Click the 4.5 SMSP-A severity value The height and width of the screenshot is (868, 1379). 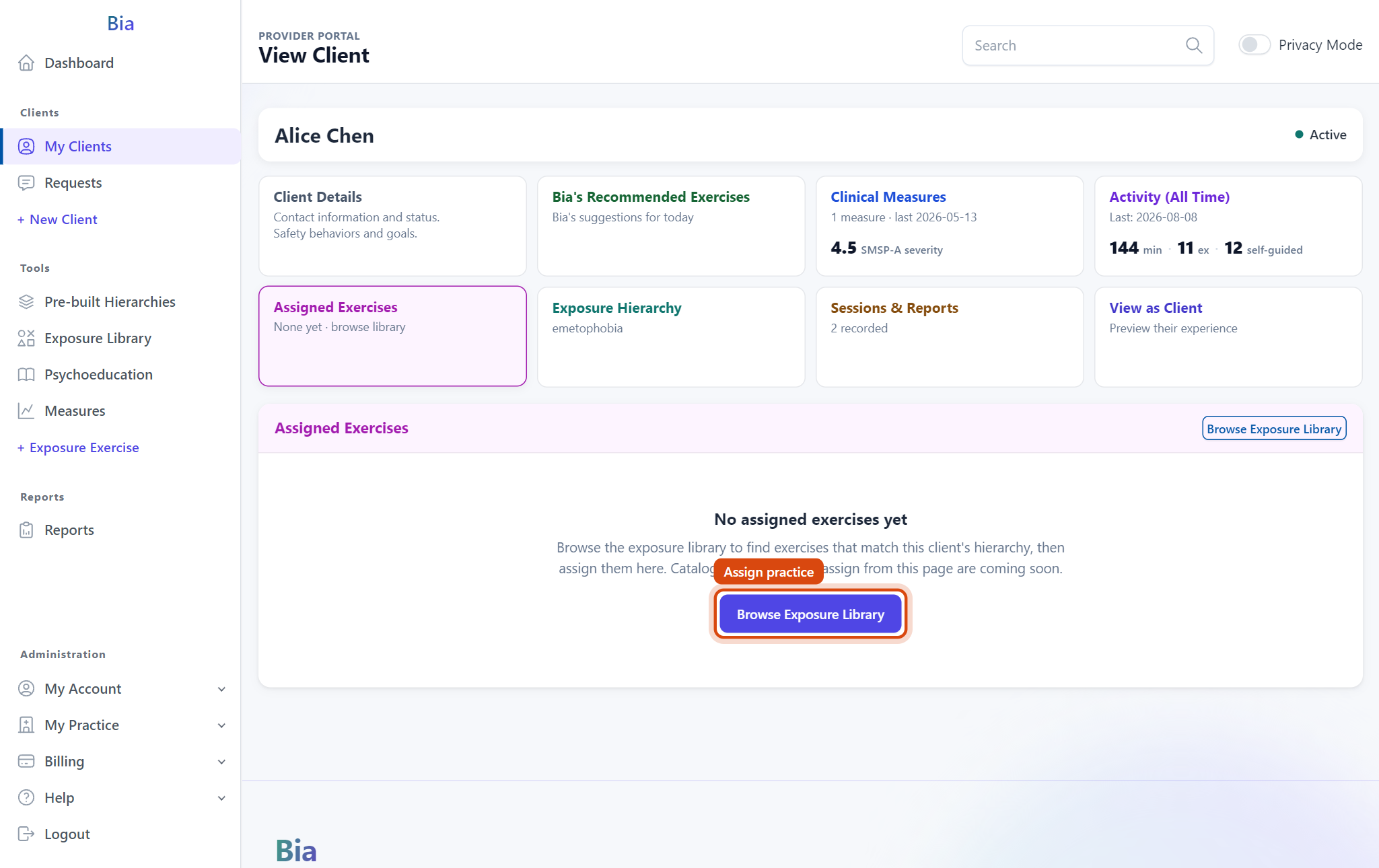click(x=886, y=248)
